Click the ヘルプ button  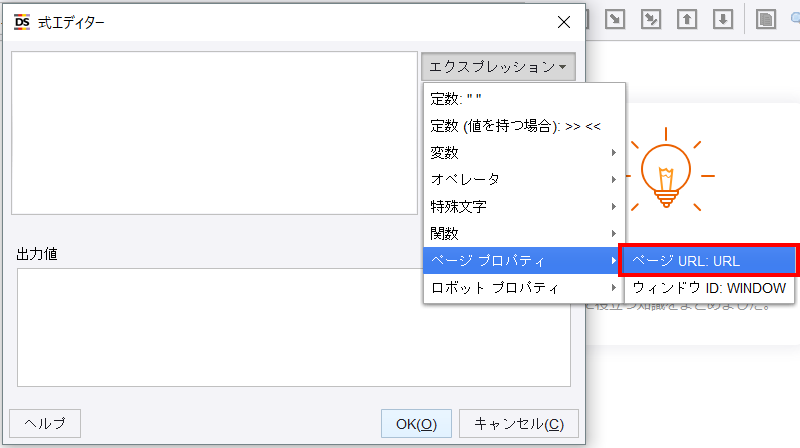45,424
